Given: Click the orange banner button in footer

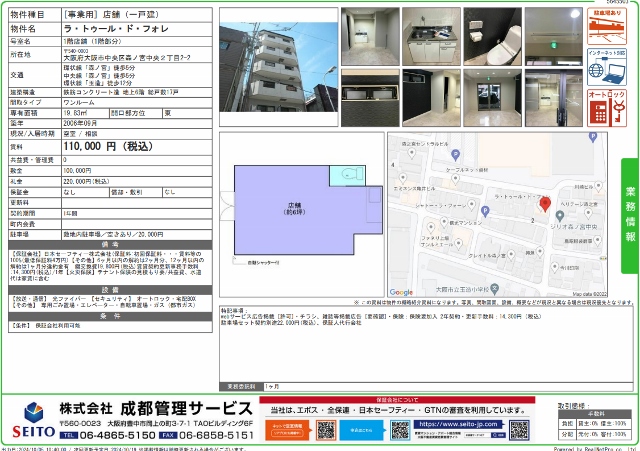Looking at the screenshot, I should coord(288,430).
